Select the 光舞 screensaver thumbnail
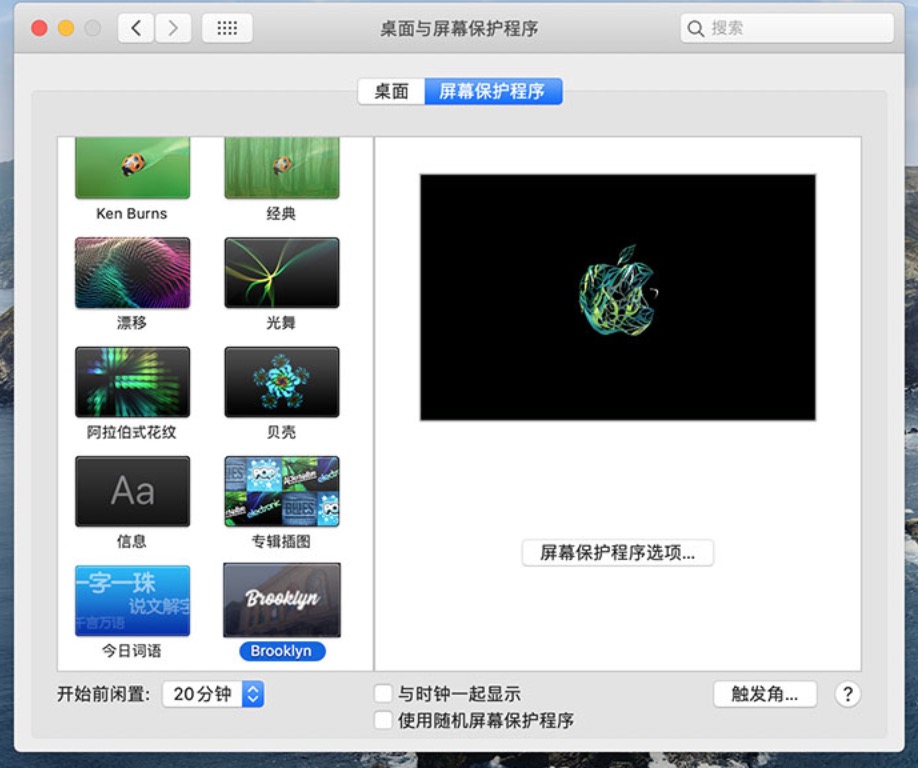 [282, 273]
